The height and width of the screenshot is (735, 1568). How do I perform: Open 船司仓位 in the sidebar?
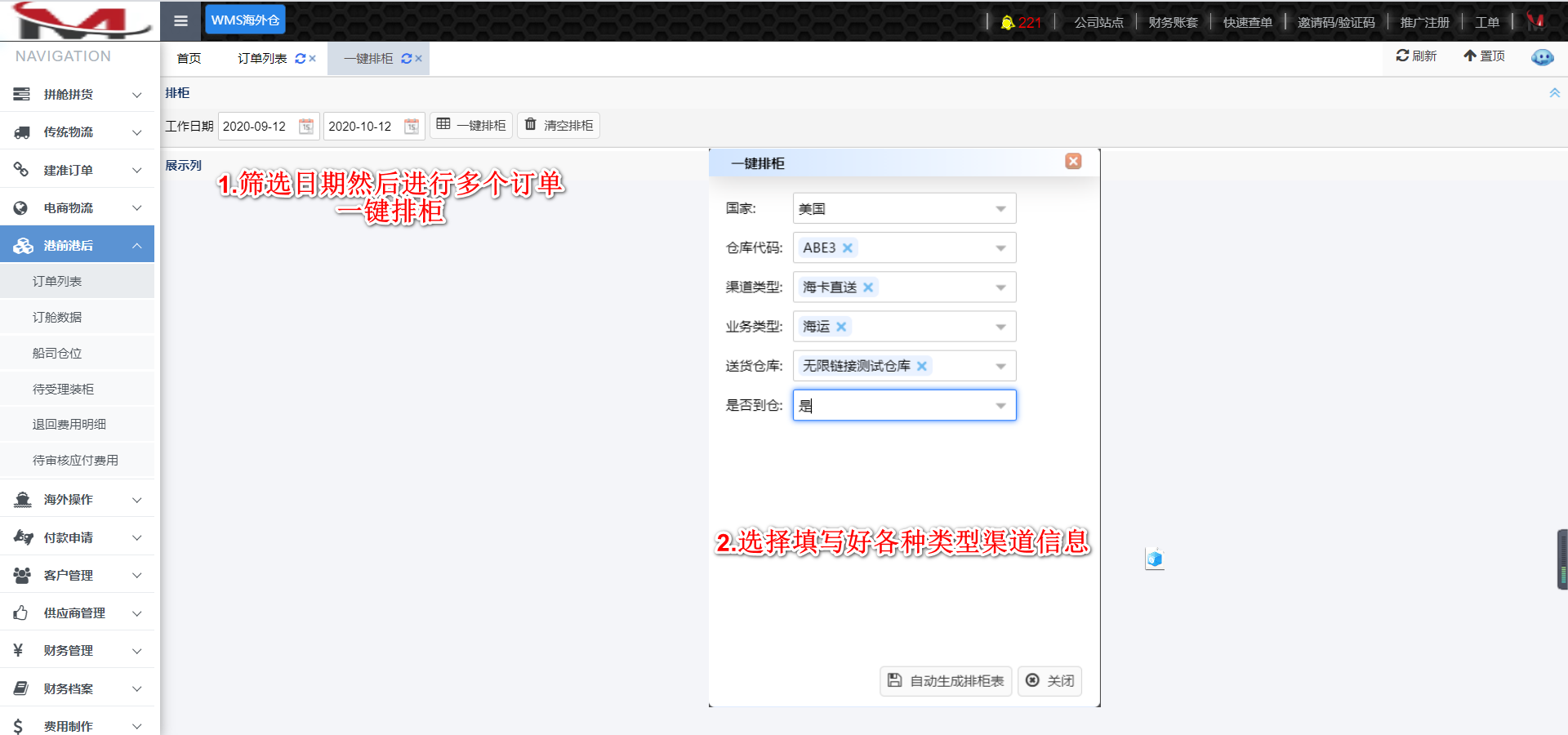pos(77,353)
